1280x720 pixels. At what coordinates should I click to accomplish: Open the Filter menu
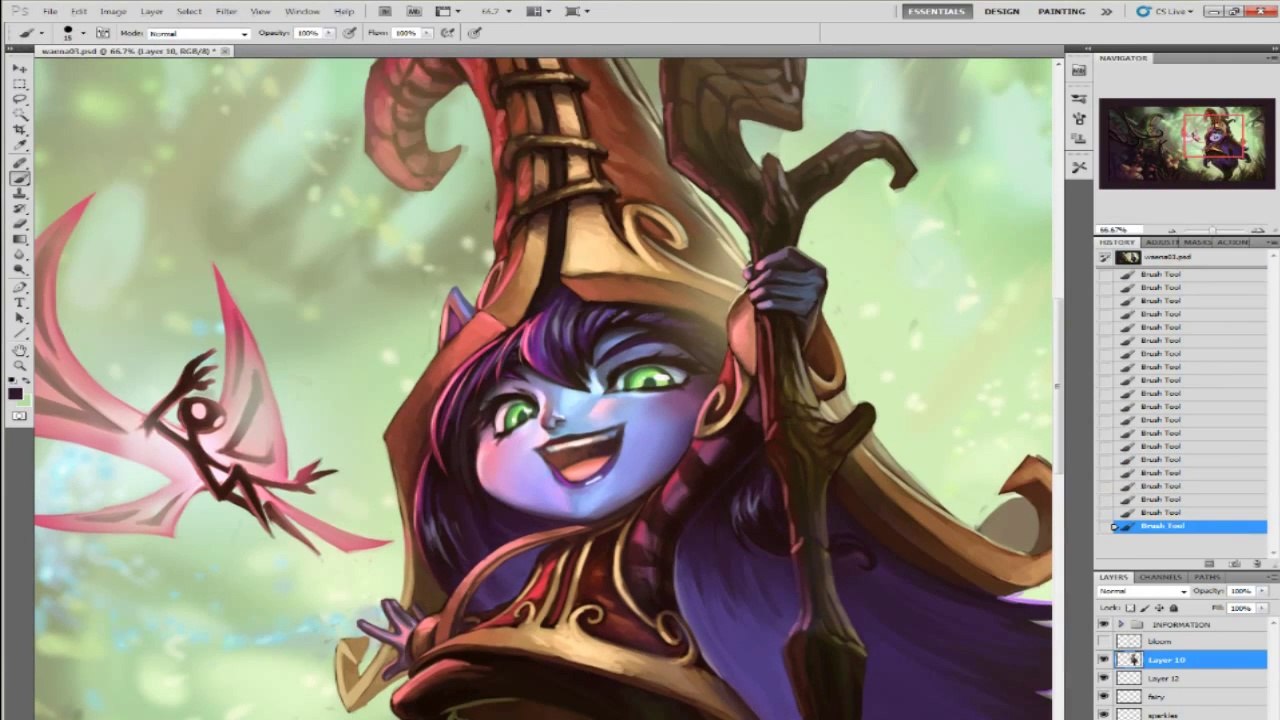226,11
